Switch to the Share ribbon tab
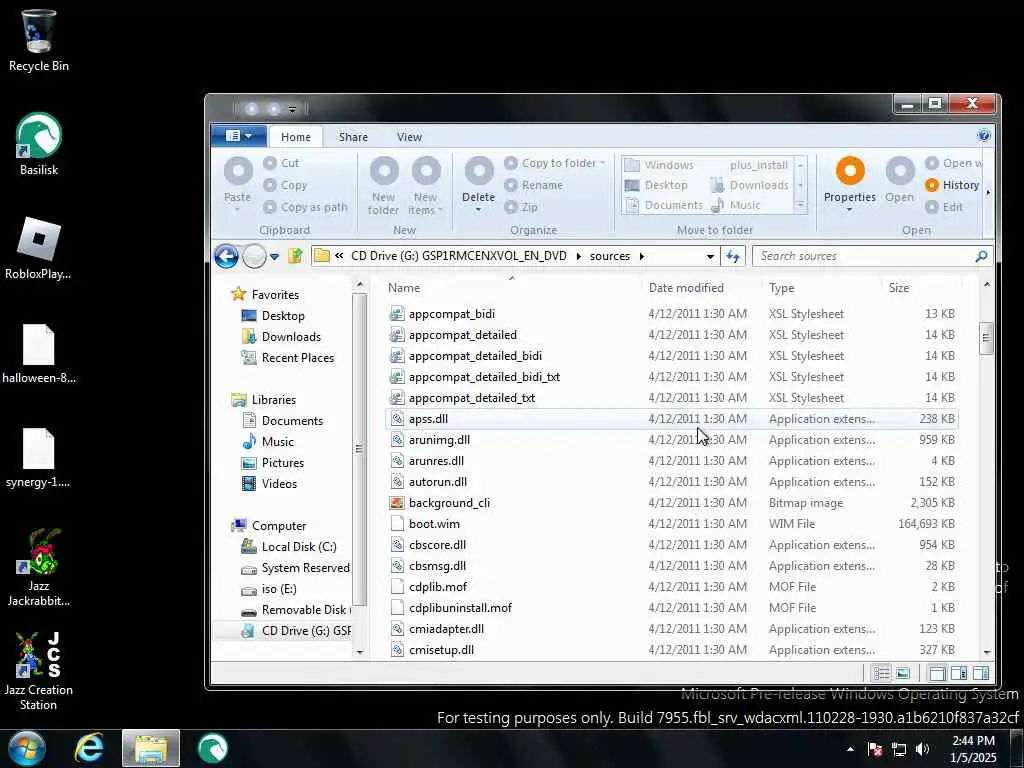Image resolution: width=1024 pixels, height=768 pixels. (353, 136)
